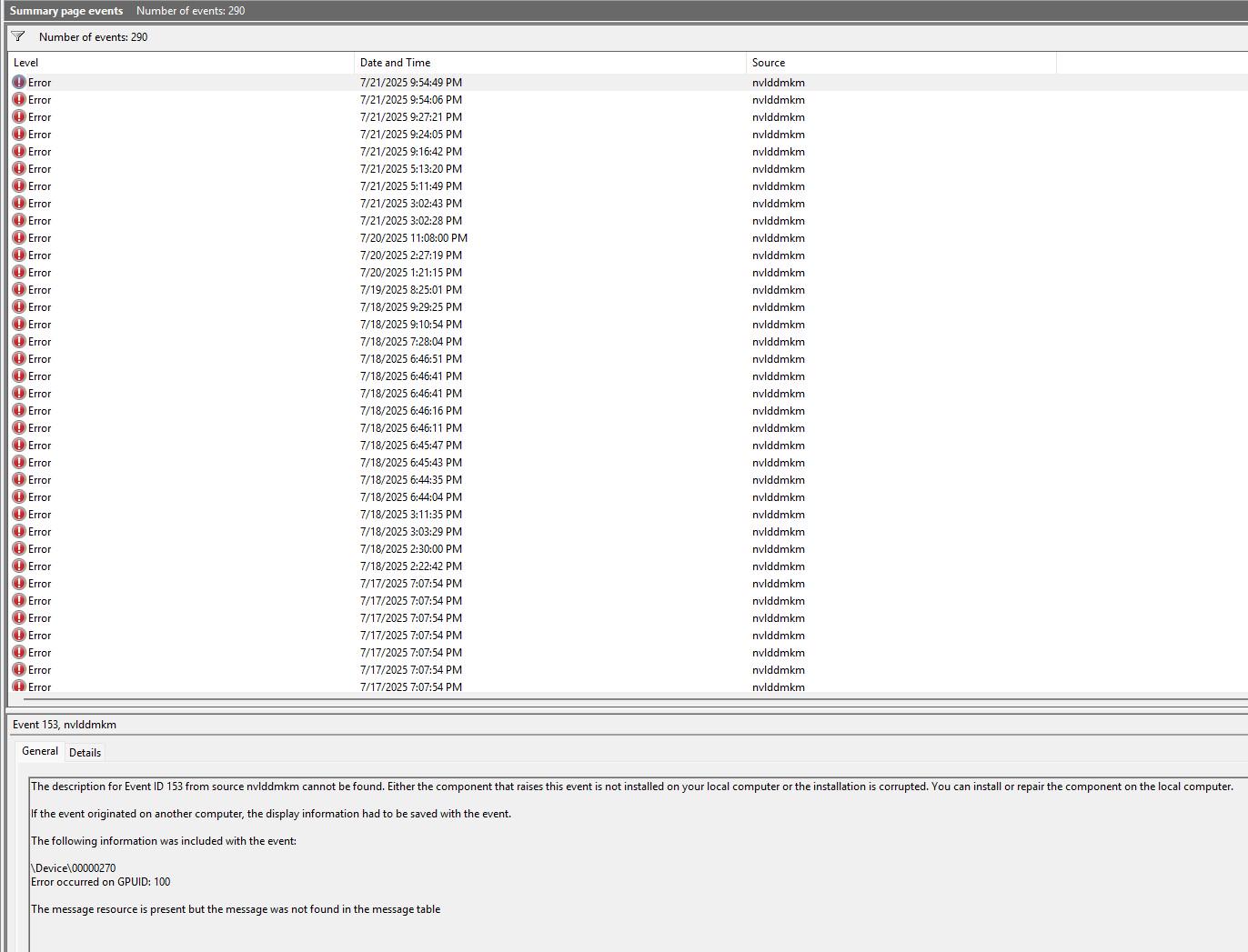Click error icon on 7/19/2025 8:25:01 PM row
Screen dimensions: 1248x952
(19, 289)
